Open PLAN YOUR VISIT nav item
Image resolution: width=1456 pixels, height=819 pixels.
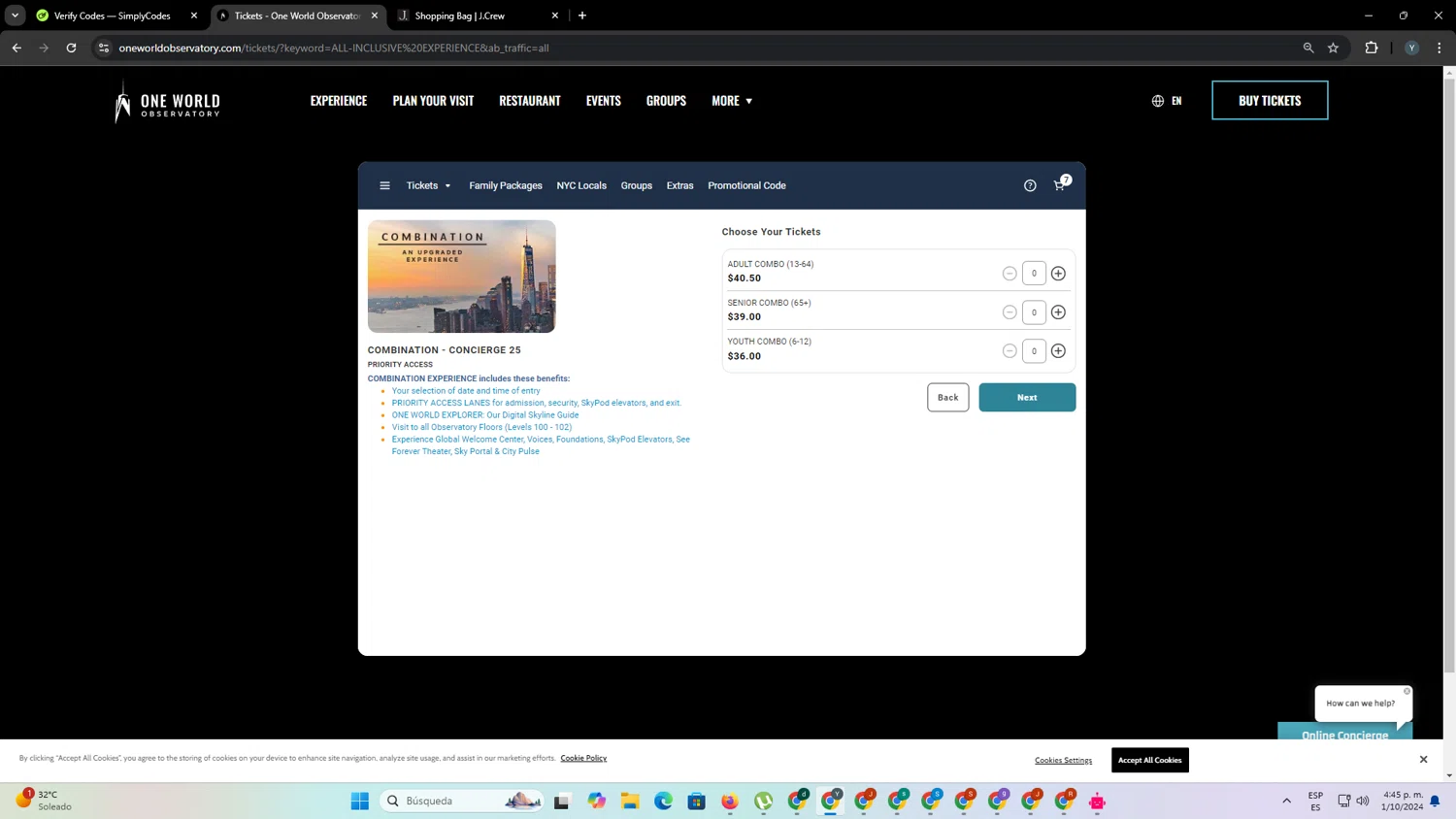[433, 101]
